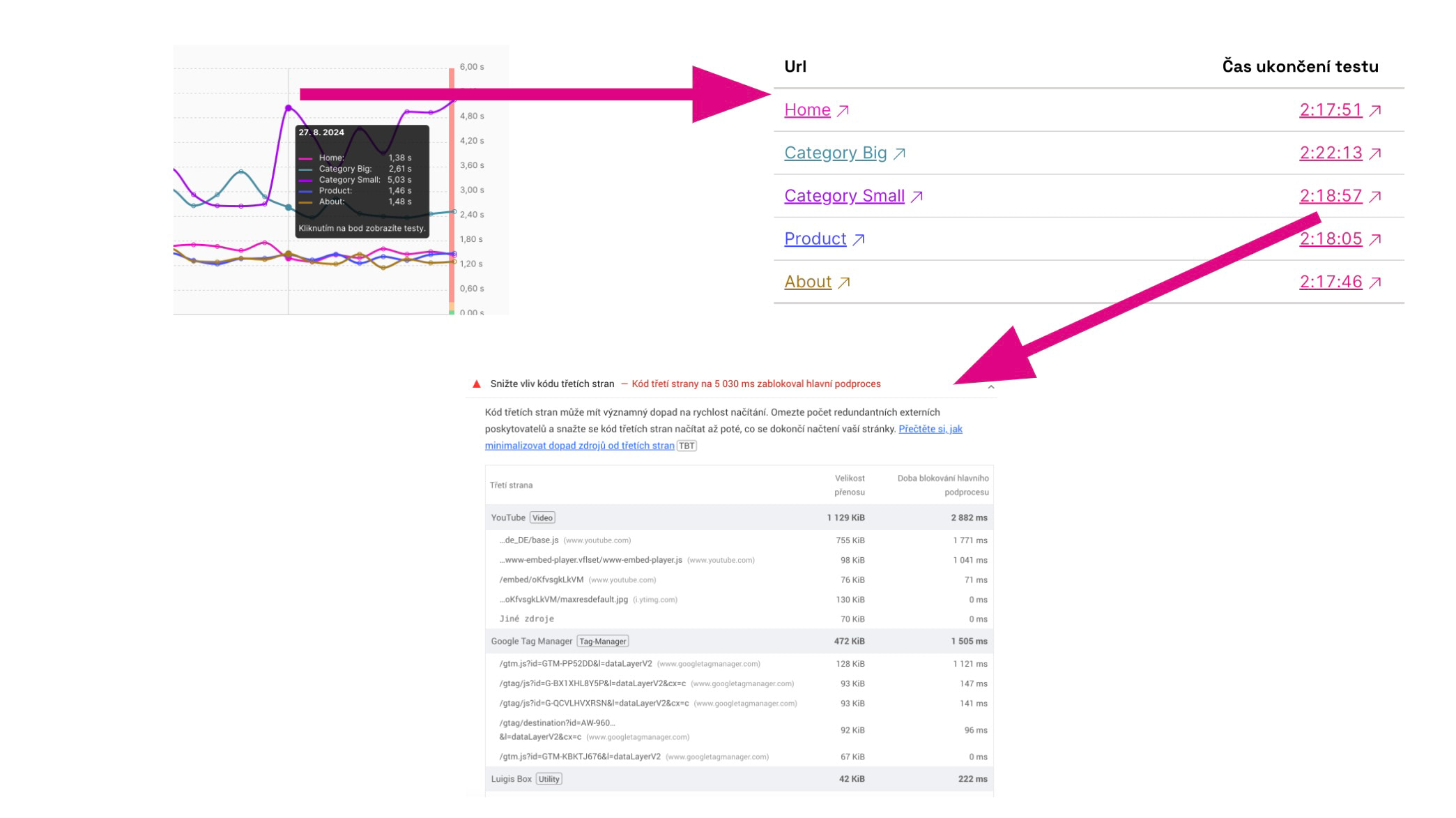This screenshot has width=1456, height=818.
Task: Click arrow icon beside About link
Action: click(844, 282)
